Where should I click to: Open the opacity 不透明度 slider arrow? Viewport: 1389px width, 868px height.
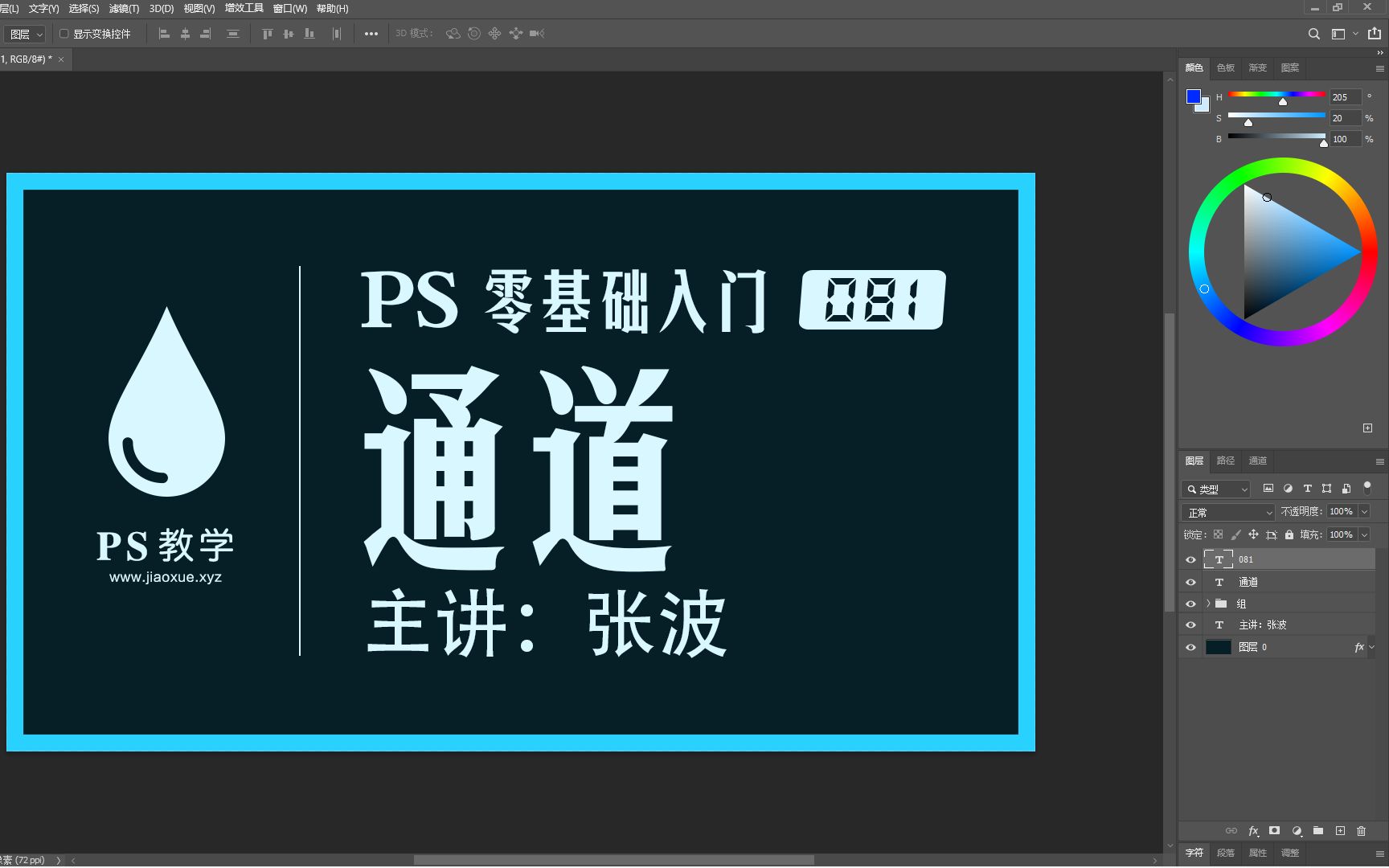[x=1364, y=512]
